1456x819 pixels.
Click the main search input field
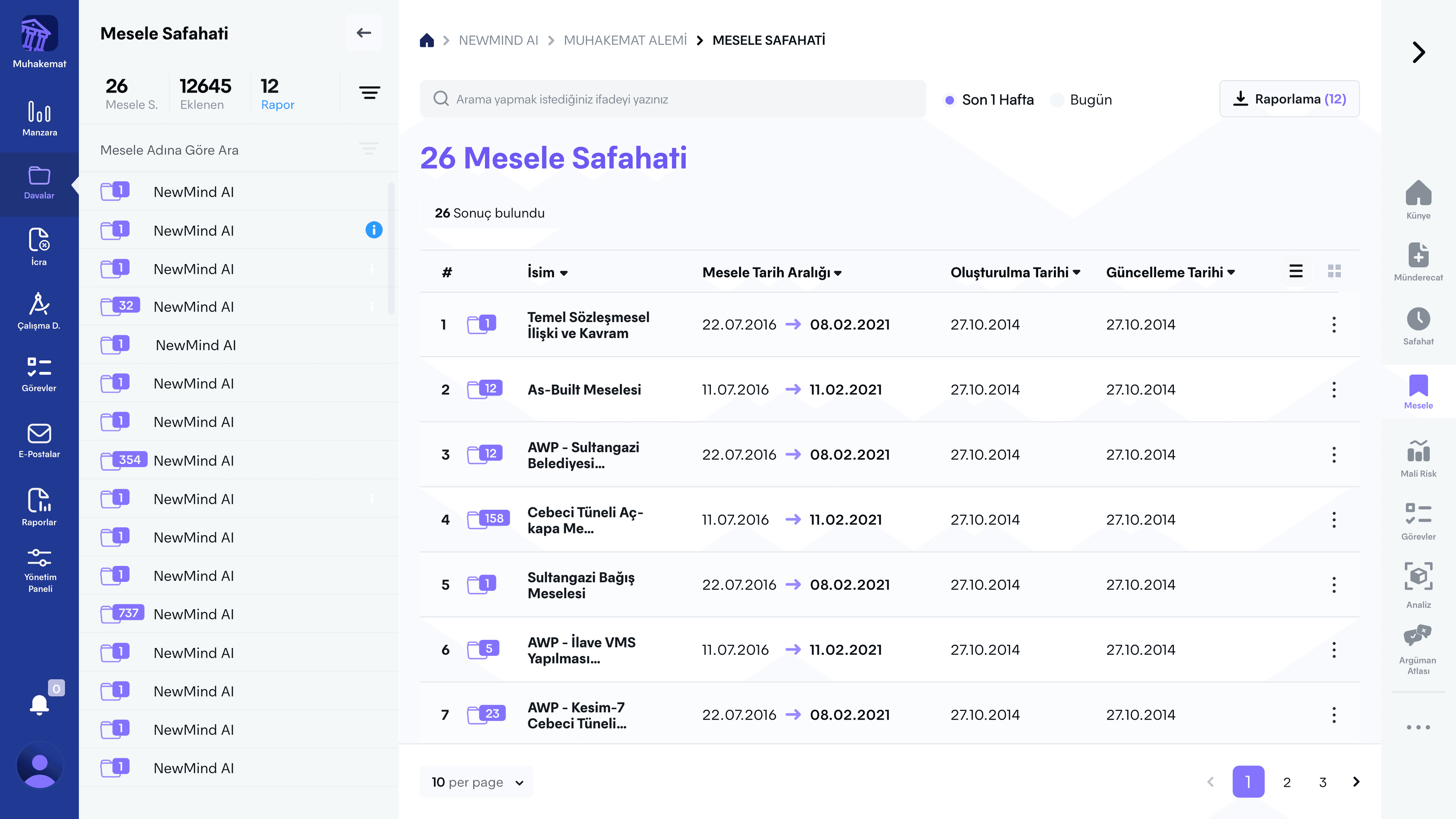tap(673, 99)
